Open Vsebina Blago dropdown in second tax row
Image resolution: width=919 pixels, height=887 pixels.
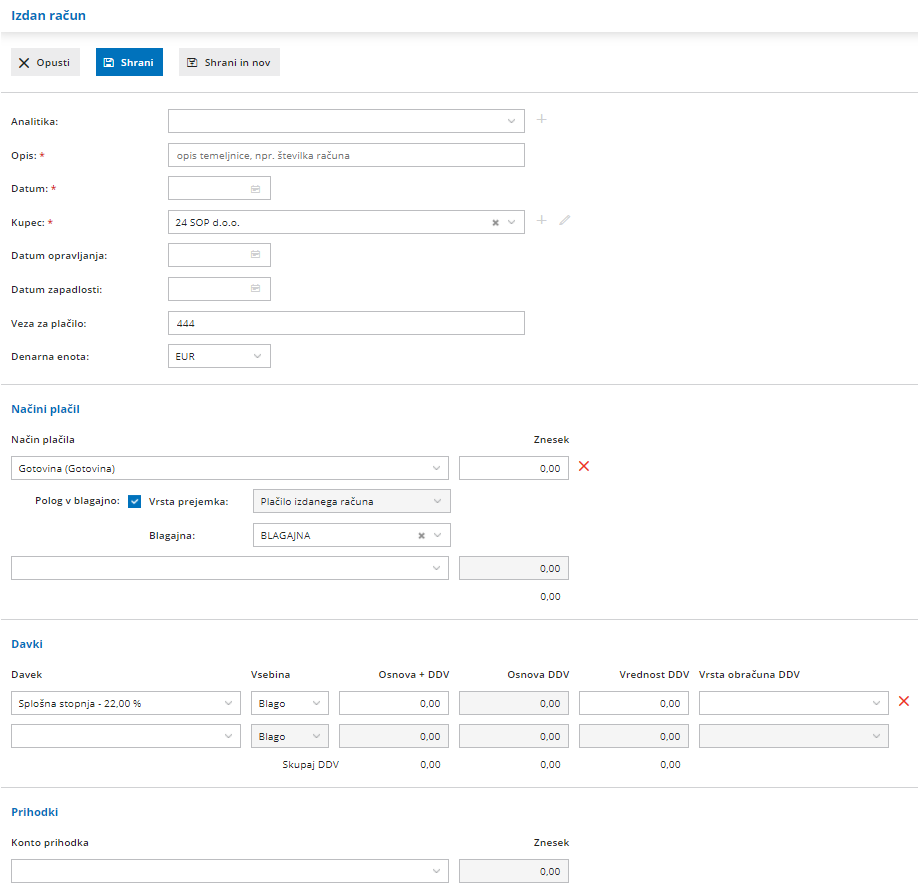pos(290,736)
